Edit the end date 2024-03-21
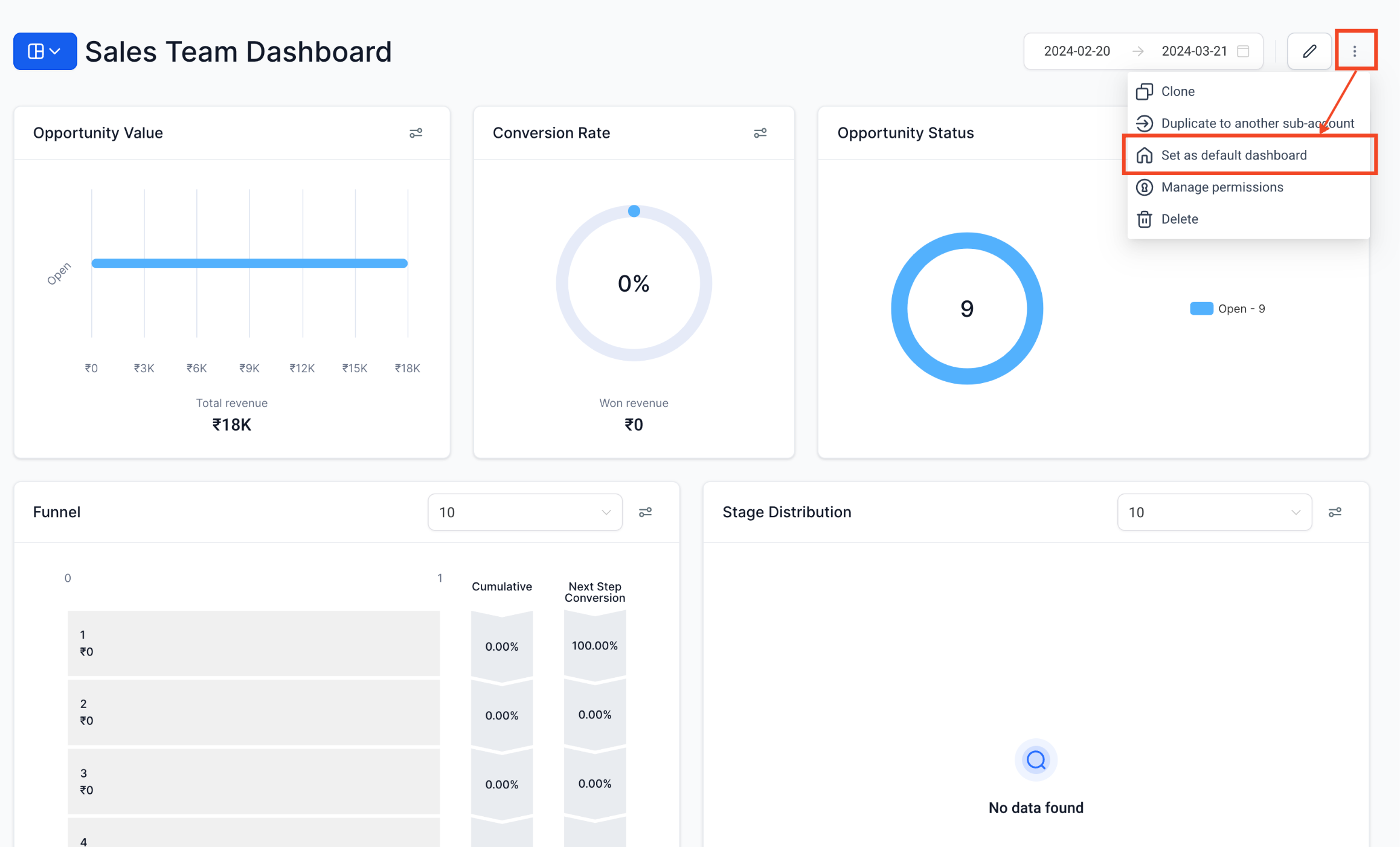The image size is (1400, 847). click(x=1194, y=51)
